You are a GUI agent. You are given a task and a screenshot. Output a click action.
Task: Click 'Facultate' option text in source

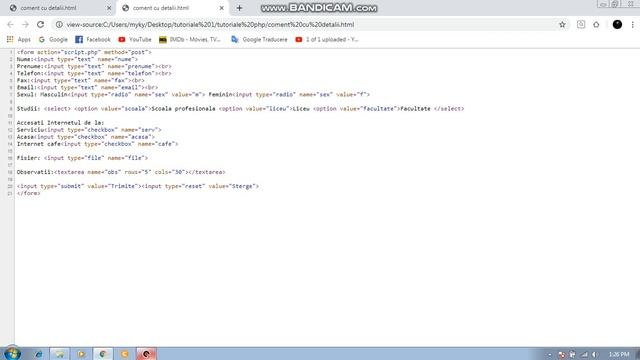(415, 109)
